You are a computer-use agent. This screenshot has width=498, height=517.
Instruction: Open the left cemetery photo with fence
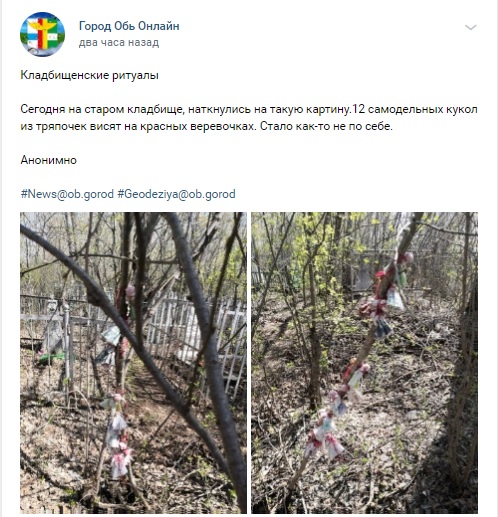click(133, 363)
